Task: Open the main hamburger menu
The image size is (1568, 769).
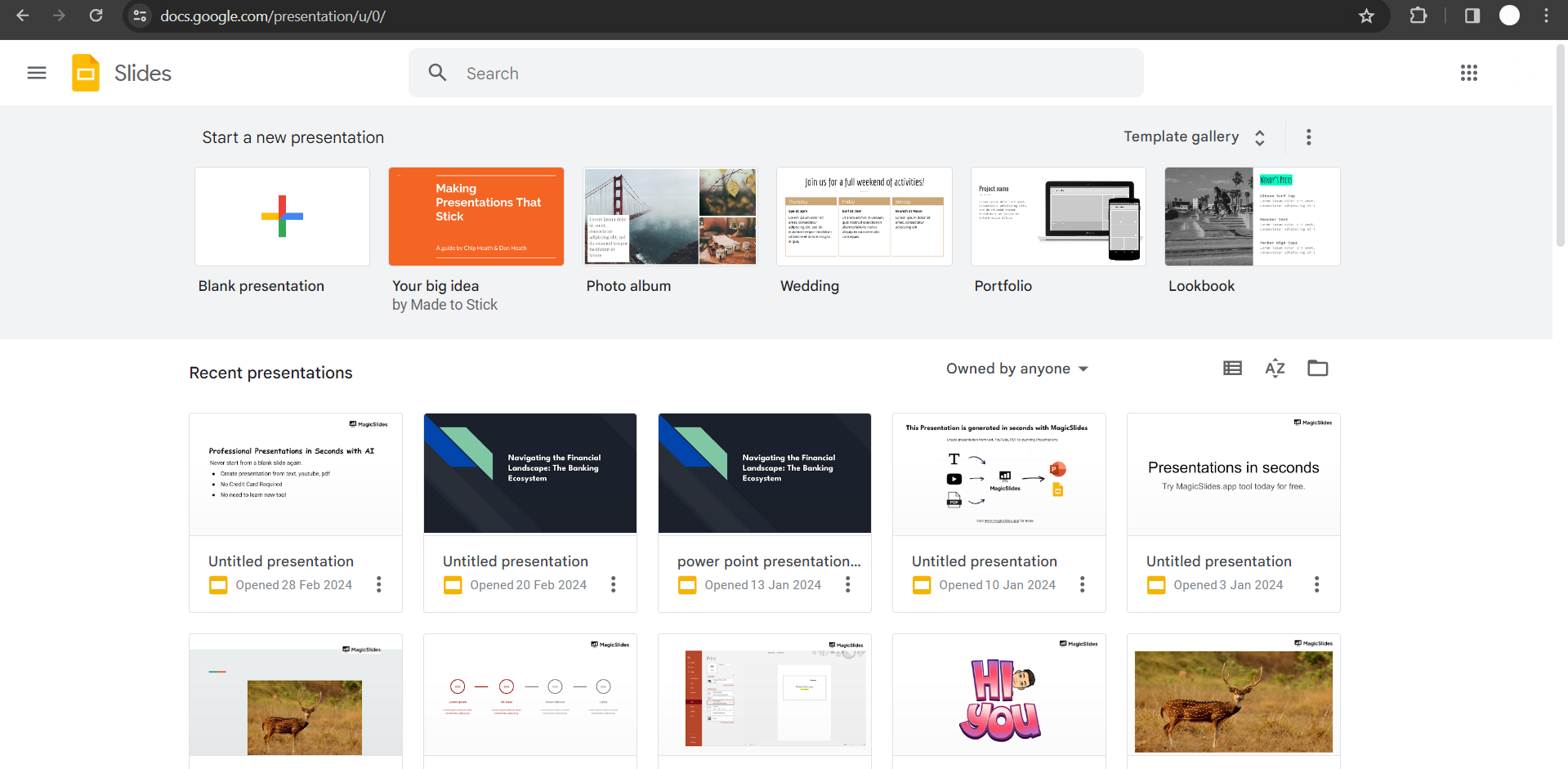Action: pos(37,73)
